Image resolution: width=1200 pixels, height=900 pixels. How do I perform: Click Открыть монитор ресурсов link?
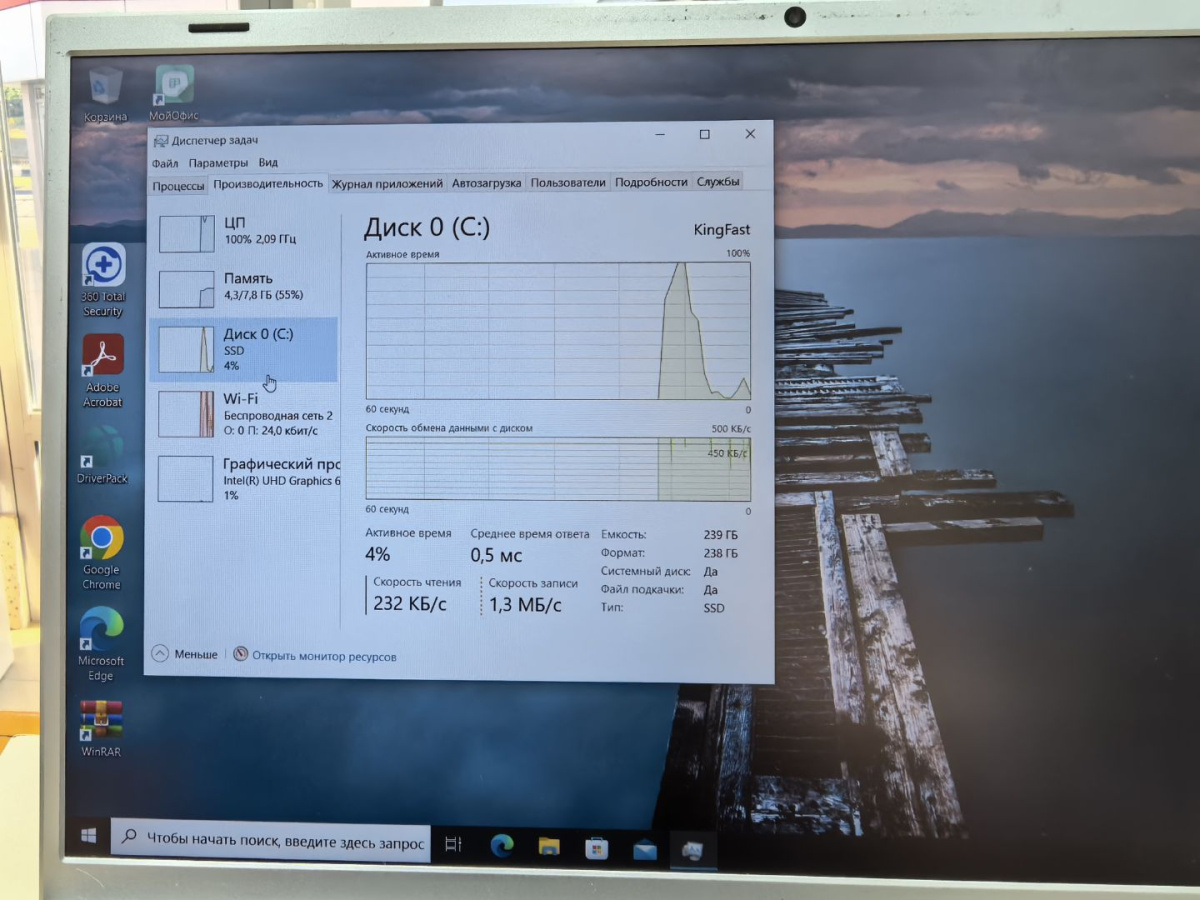click(x=315, y=656)
